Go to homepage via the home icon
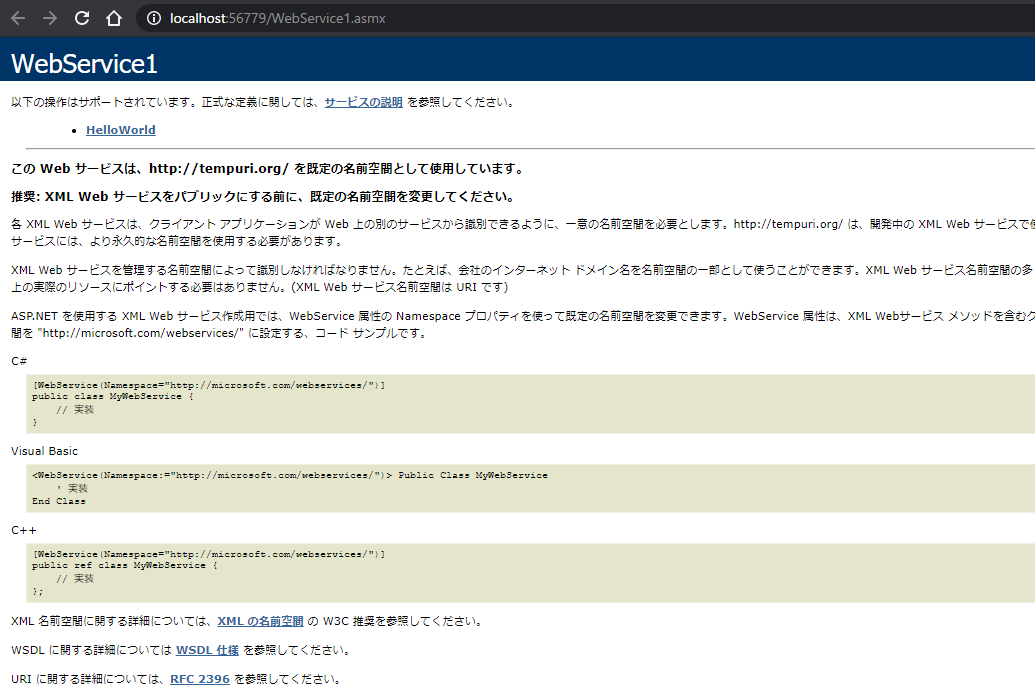 pyautogui.click(x=112, y=17)
